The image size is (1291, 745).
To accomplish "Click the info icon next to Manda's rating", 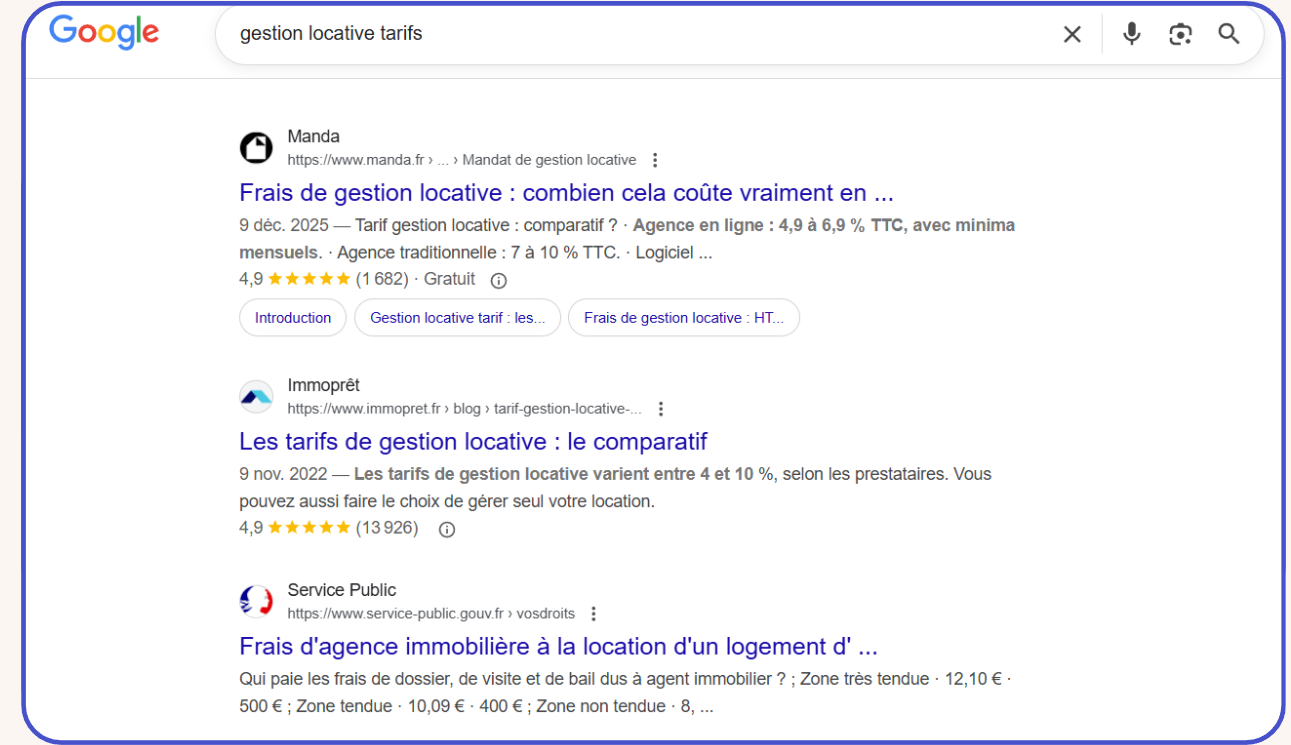I will (497, 280).
